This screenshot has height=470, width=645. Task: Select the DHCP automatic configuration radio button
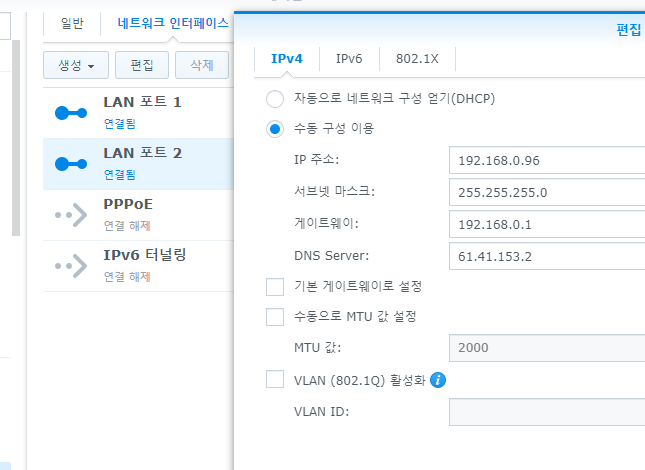pos(275,99)
